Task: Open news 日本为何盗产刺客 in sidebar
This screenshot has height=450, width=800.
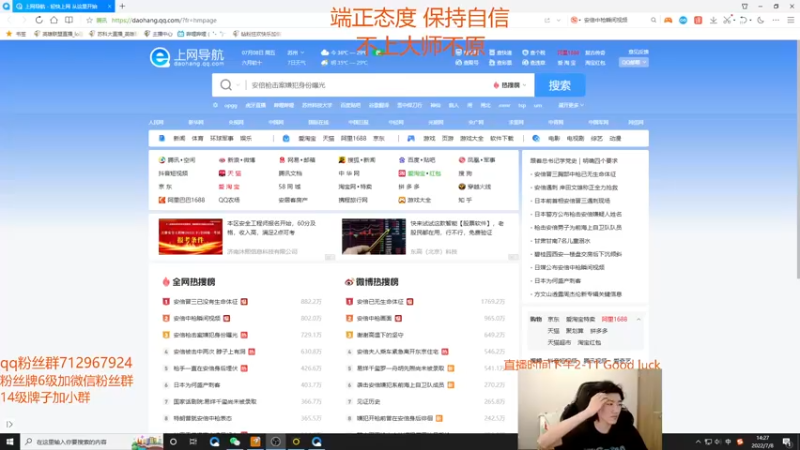Action: click(x=557, y=281)
